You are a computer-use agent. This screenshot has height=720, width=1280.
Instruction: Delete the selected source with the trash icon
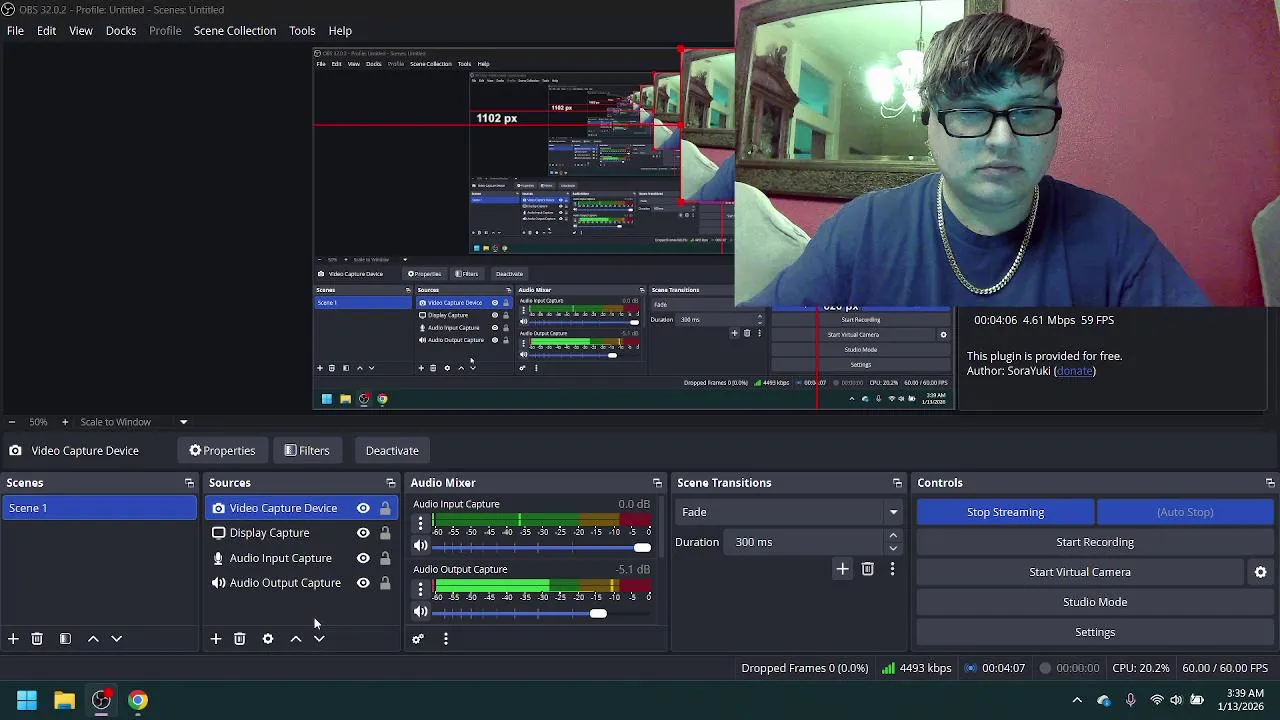click(x=240, y=638)
